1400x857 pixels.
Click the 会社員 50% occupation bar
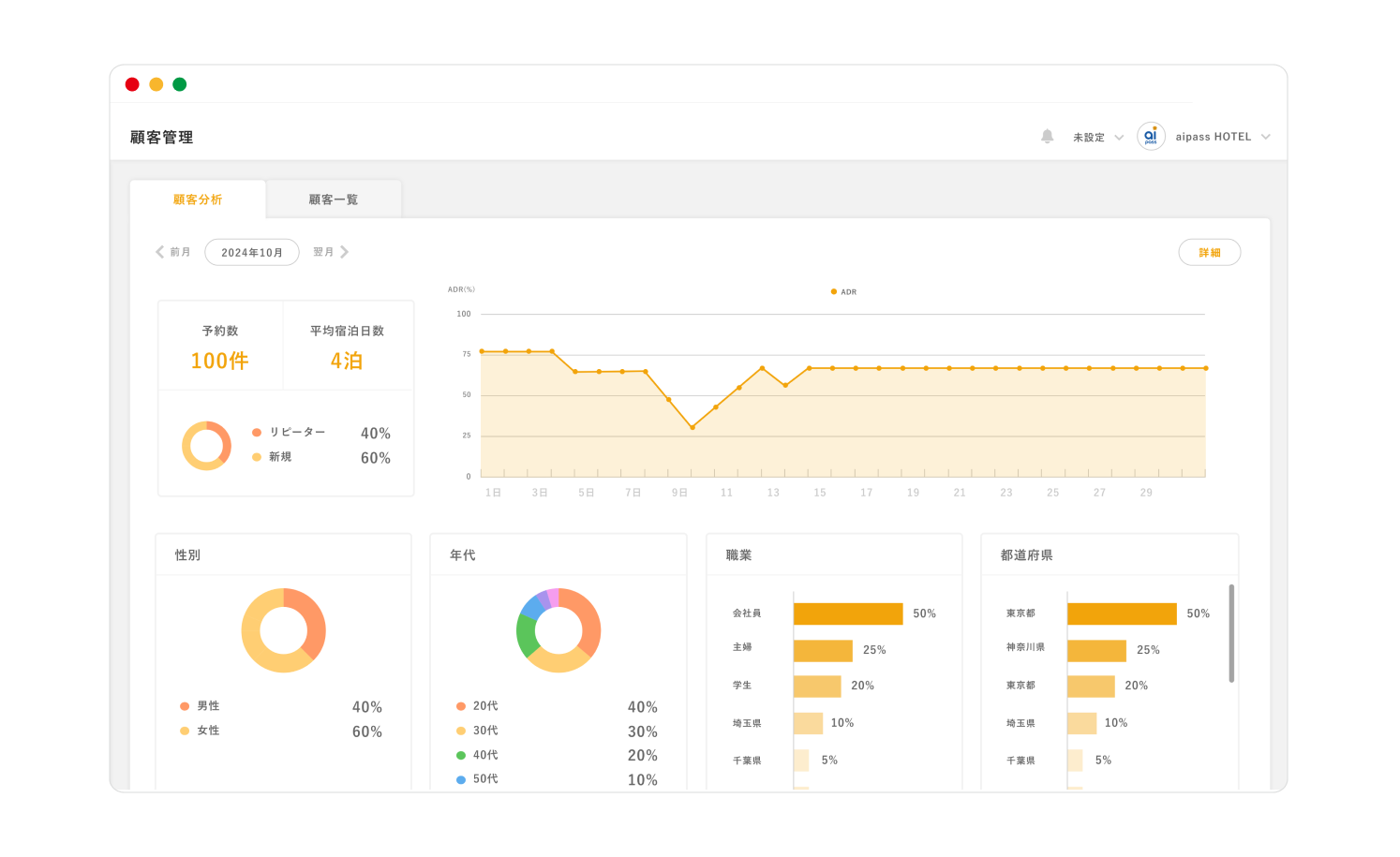(847, 613)
